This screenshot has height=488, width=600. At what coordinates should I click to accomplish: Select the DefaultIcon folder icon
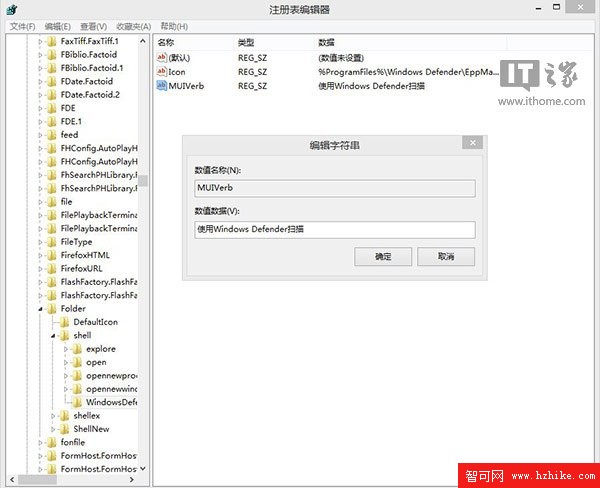point(64,322)
